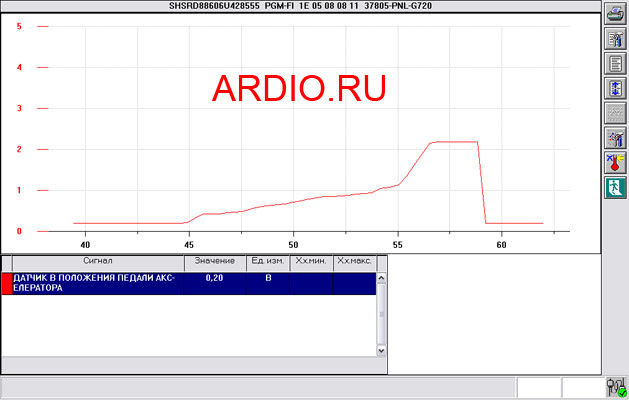Click the Y-axis label '5'
This screenshot has height=400, width=629.
click(19, 26)
